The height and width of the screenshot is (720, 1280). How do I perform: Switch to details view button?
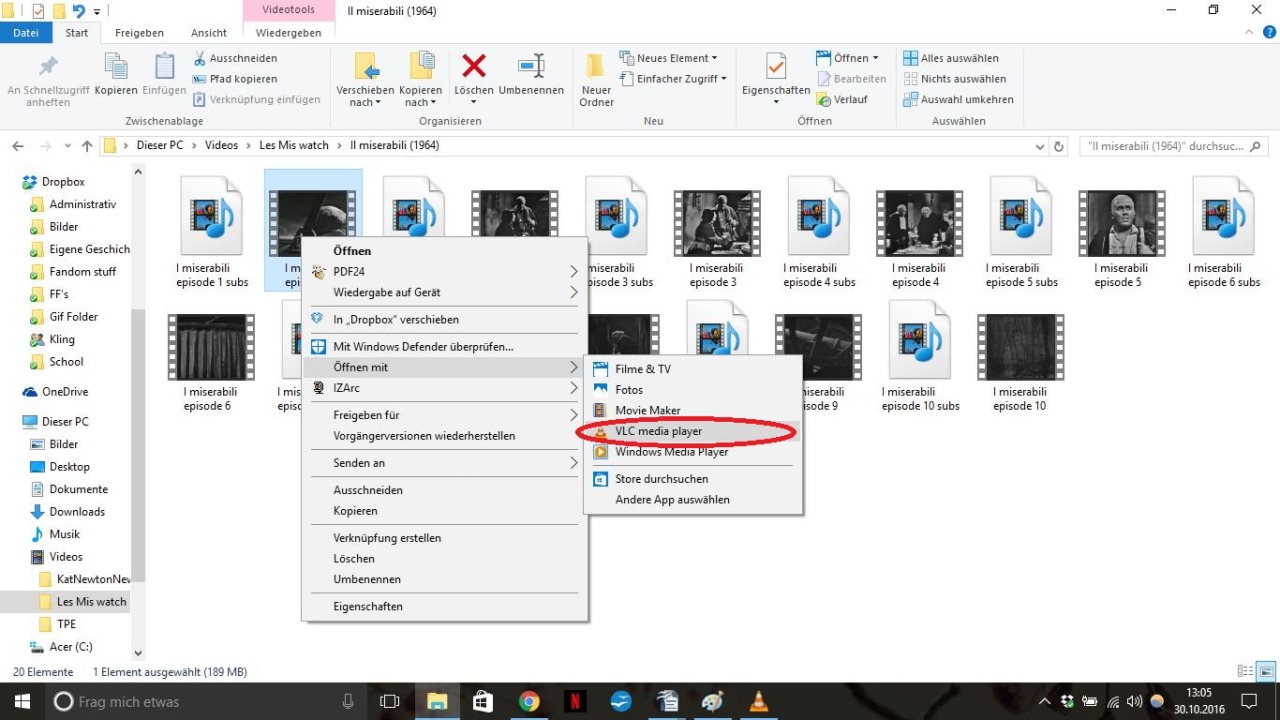tap(1245, 672)
